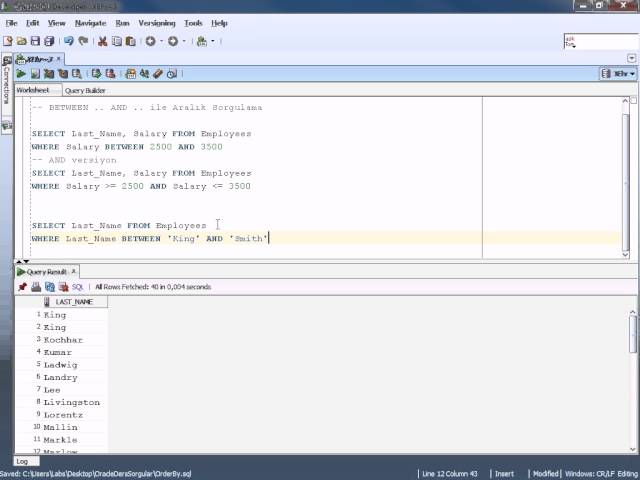Open the View menu
This screenshot has height=480, width=640.
click(56, 23)
